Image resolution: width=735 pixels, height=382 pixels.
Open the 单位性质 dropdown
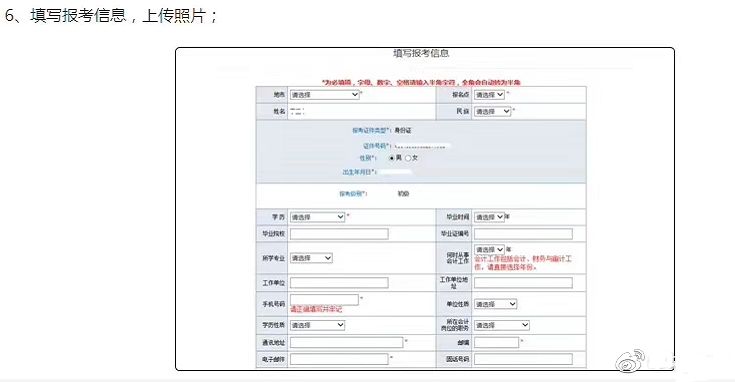[495, 304]
